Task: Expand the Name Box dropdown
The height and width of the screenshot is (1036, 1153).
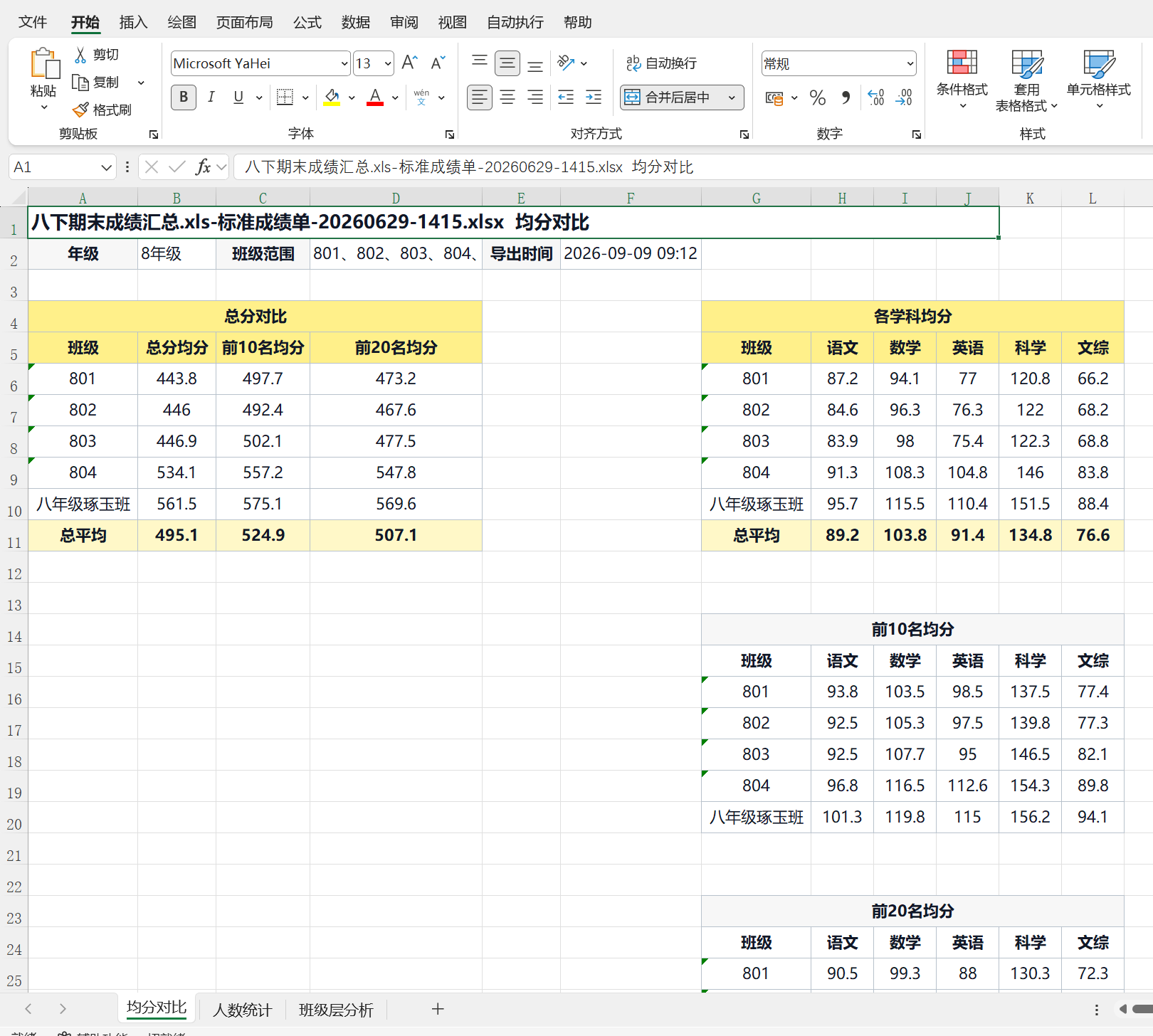Action: (106, 167)
